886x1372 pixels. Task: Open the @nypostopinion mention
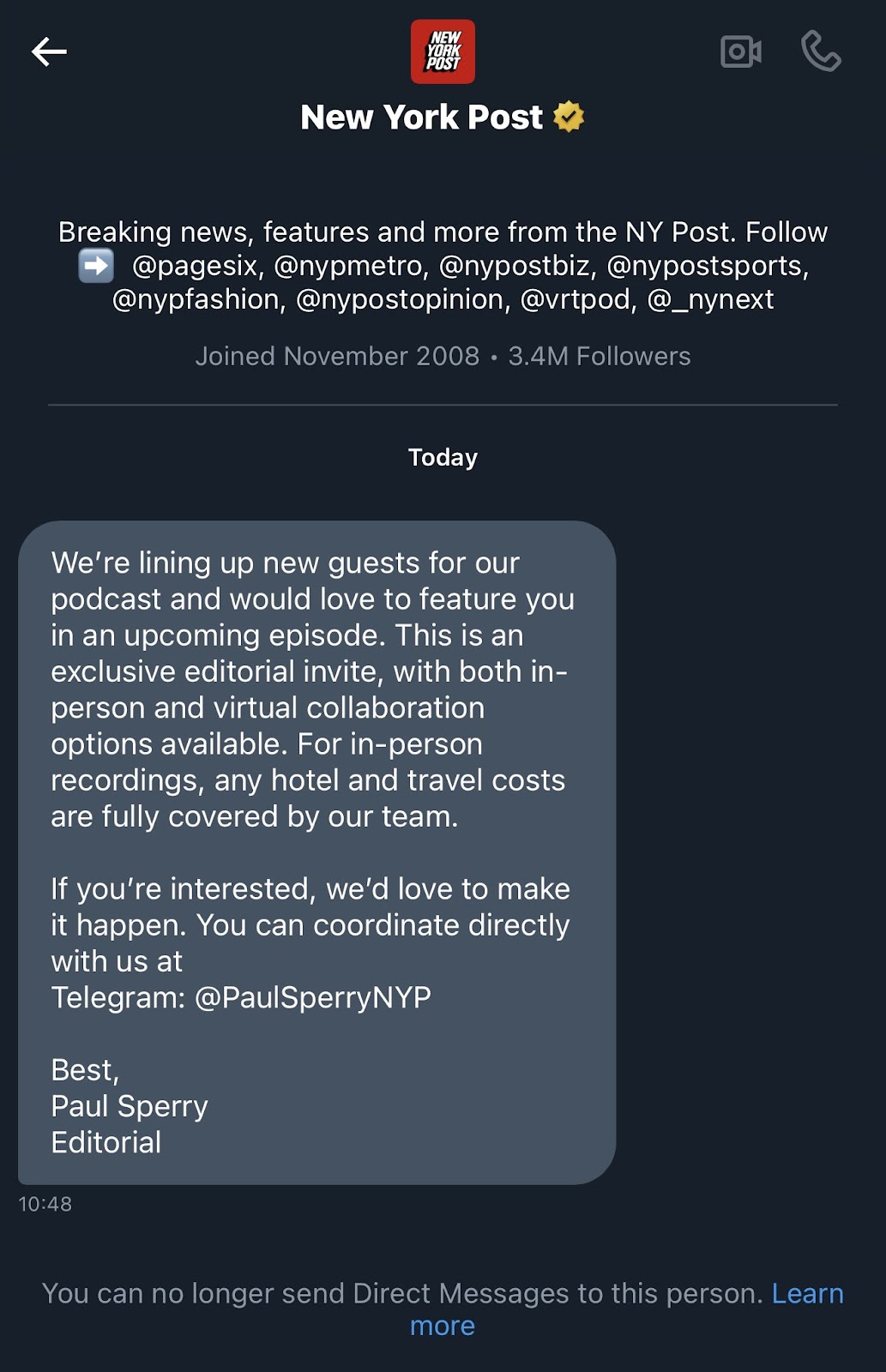401,299
